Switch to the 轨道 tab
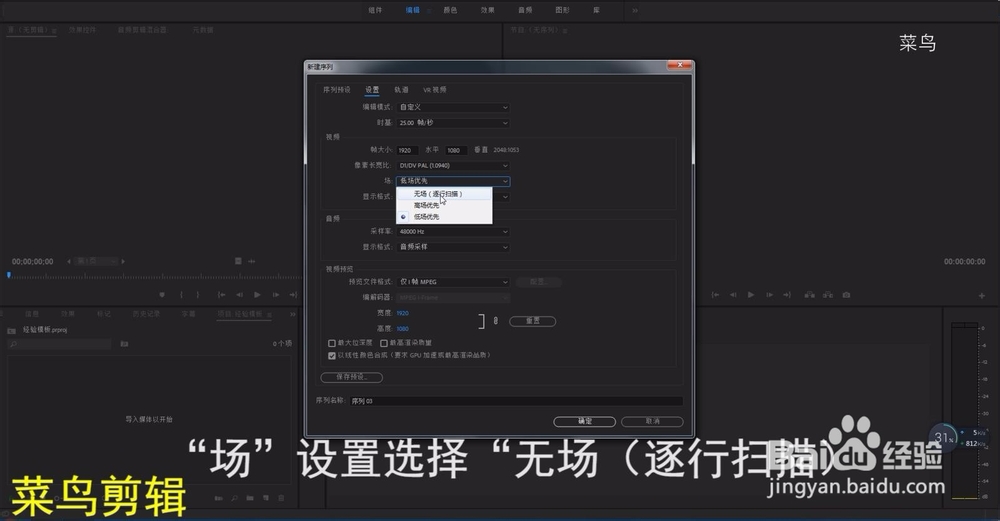This screenshot has width=1000, height=521. [x=401, y=90]
